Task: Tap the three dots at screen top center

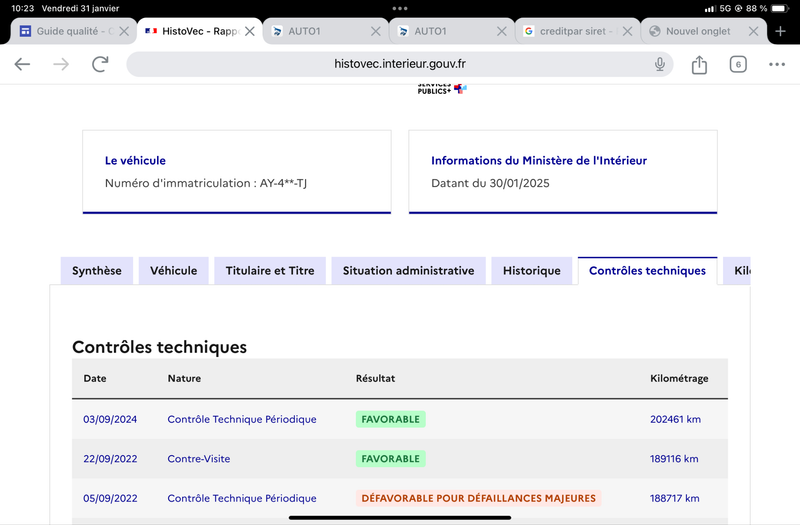Action: 399,8
